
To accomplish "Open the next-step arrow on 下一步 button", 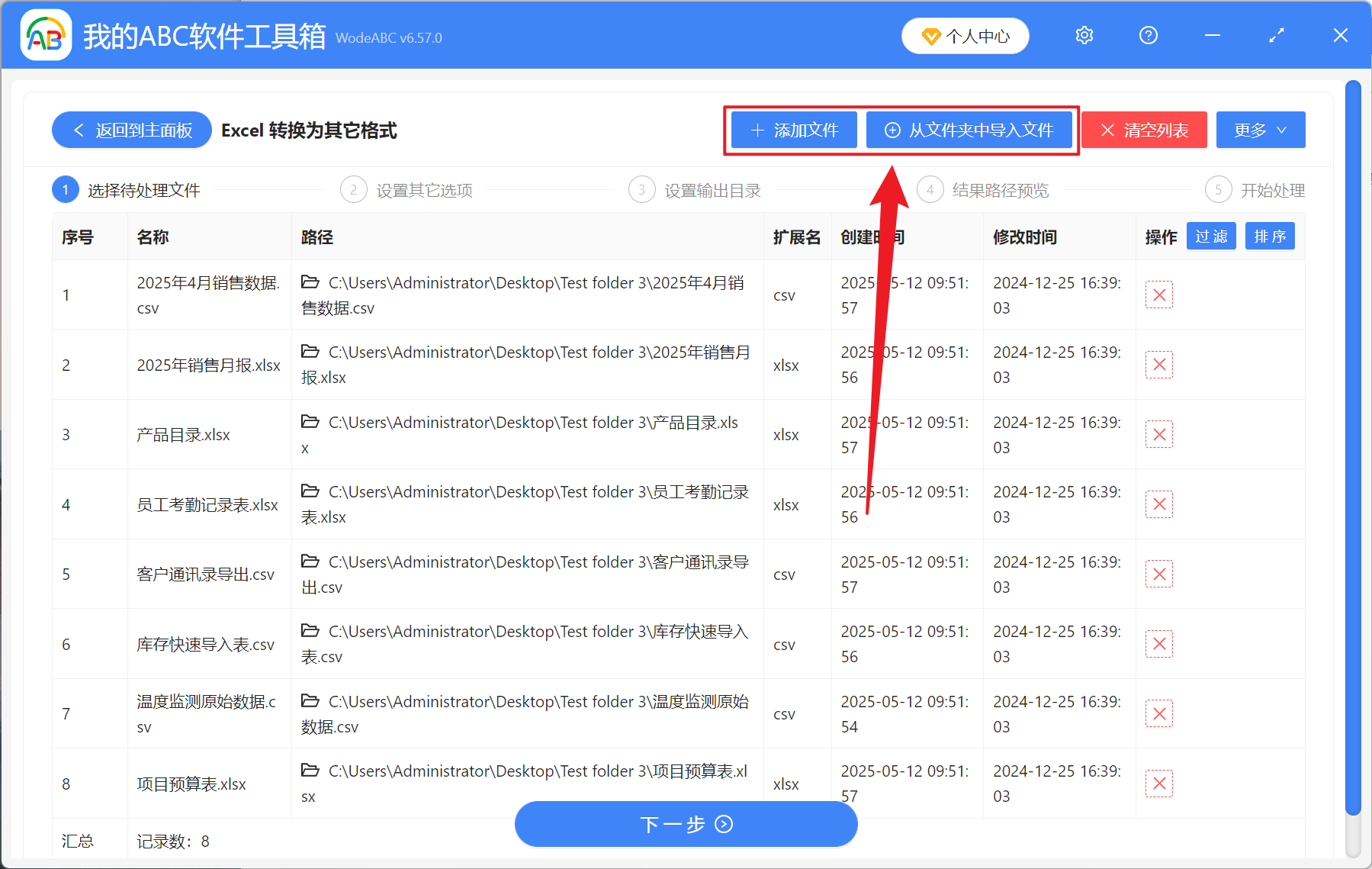I will (x=722, y=824).
